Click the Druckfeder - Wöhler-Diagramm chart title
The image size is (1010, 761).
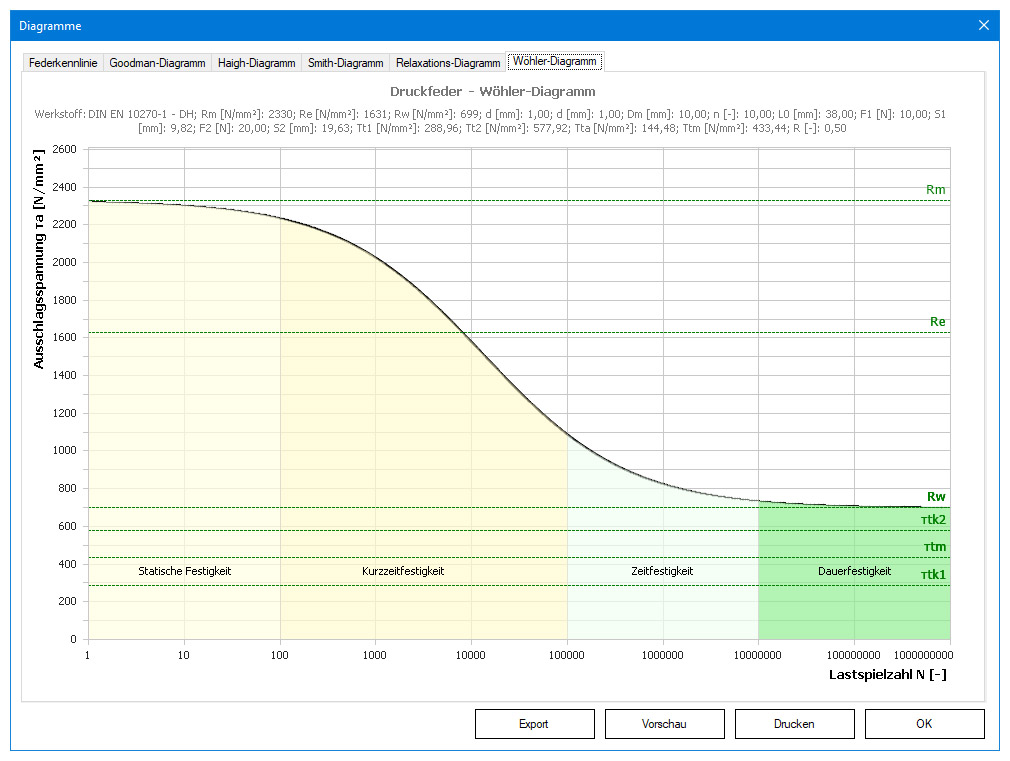(492, 92)
